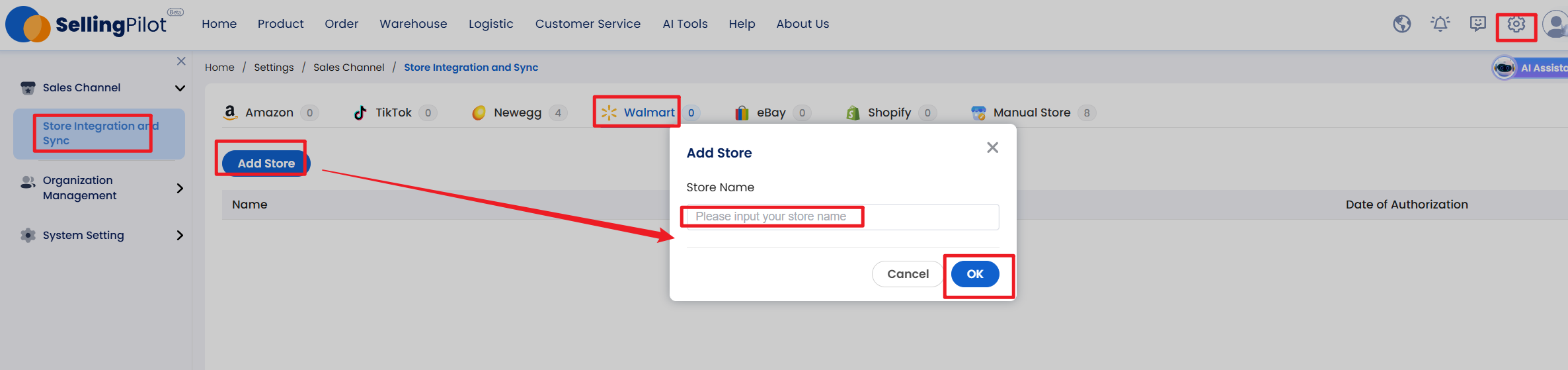Click the Walmart spark icon
1568x370 pixels.
pos(609,113)
